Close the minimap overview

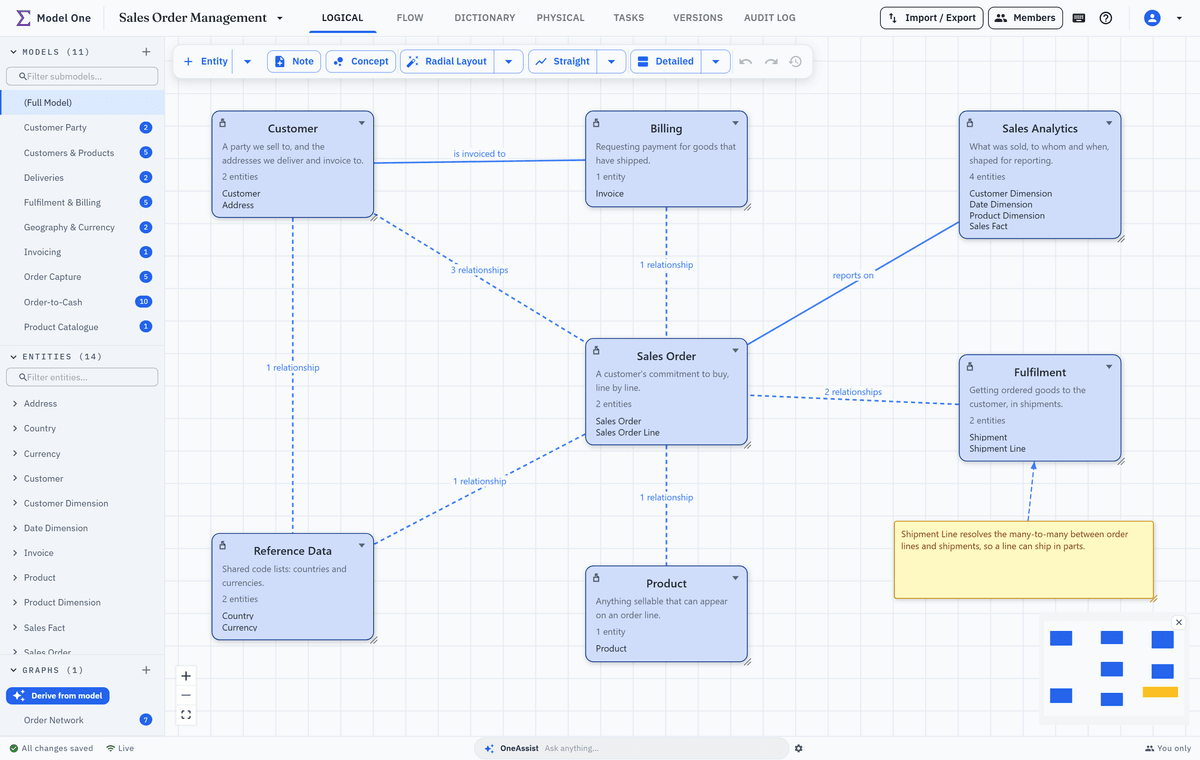click(1179, 622)
